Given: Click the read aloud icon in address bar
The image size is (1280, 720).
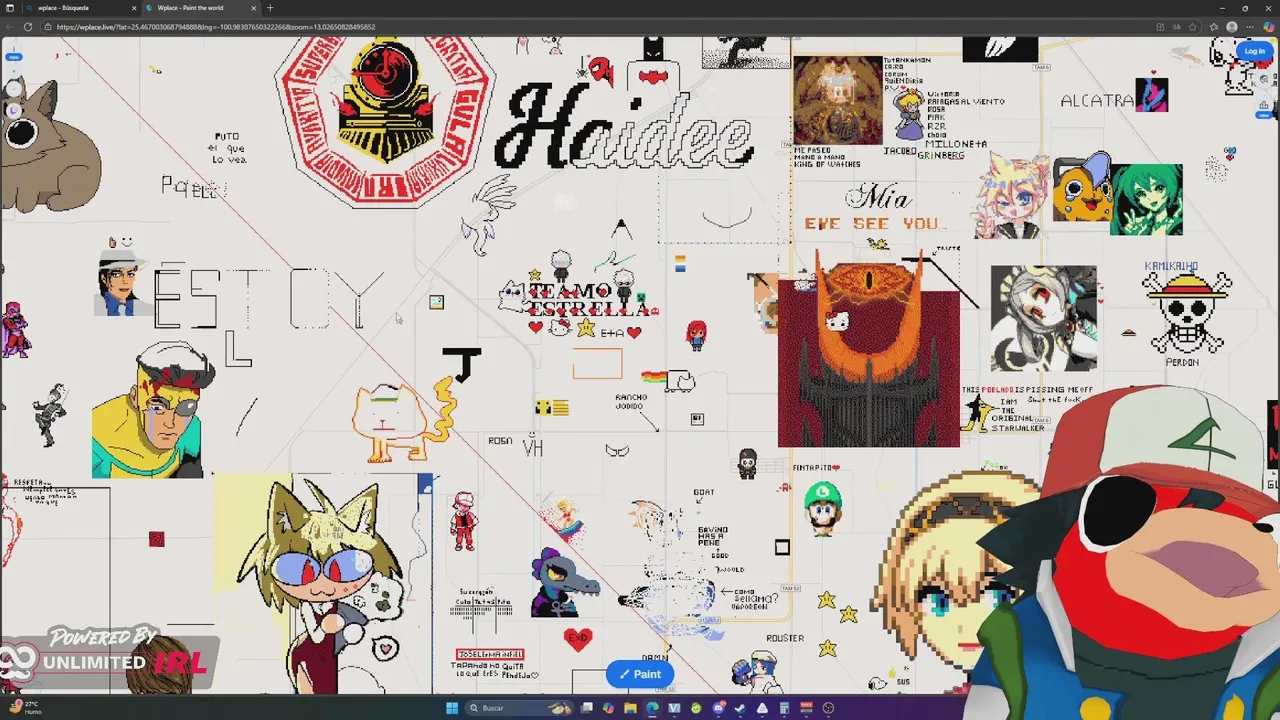Looking at the screenshot, I should (1177, 27).
